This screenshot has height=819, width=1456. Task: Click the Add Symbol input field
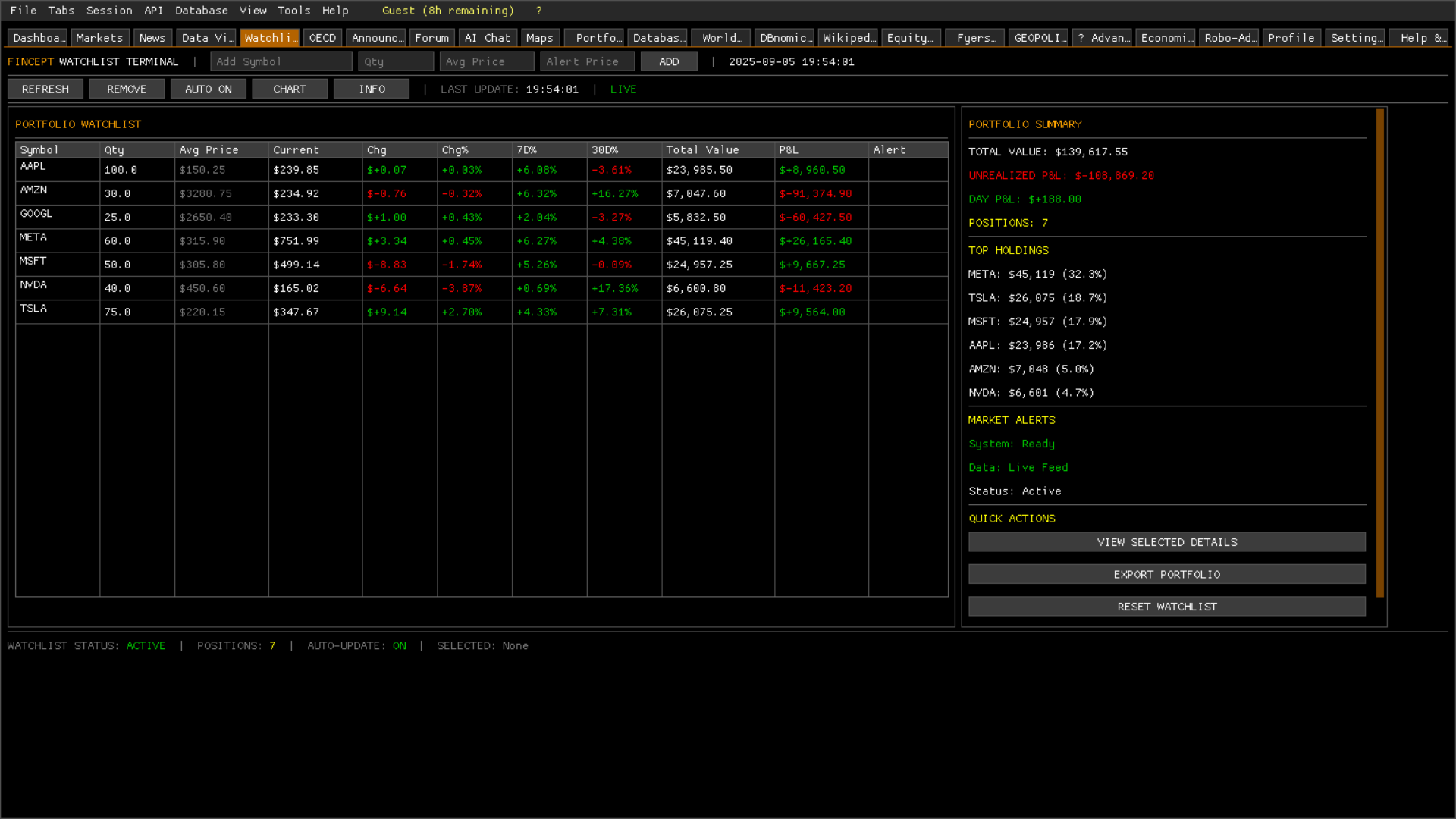pyautogui.click(x=281, y=62)
